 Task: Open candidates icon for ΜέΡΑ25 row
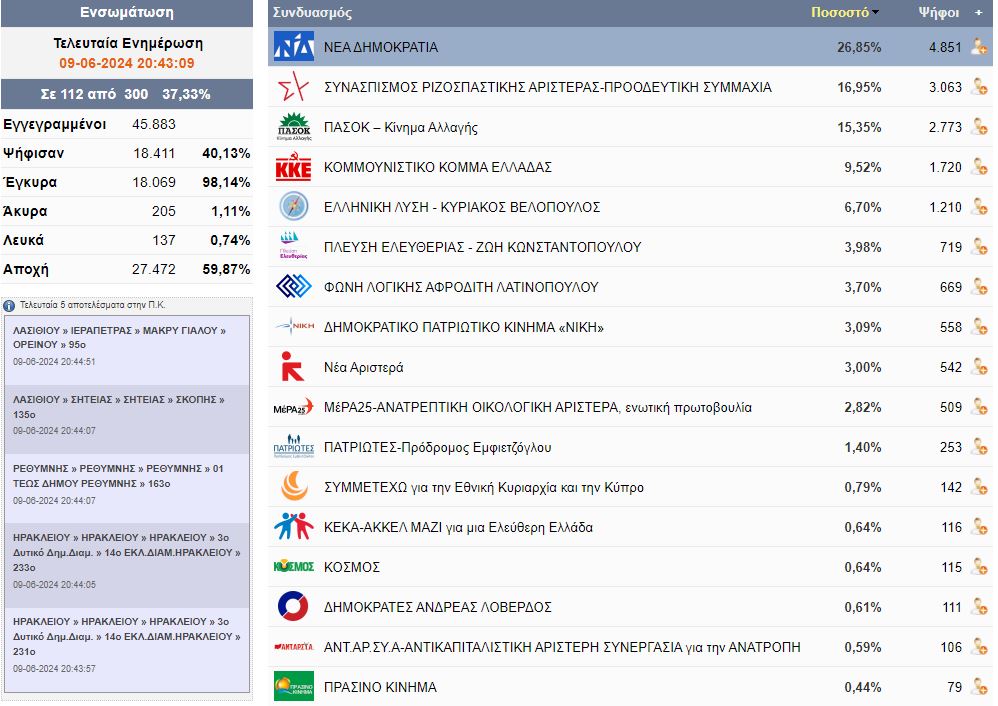point(979,407)
